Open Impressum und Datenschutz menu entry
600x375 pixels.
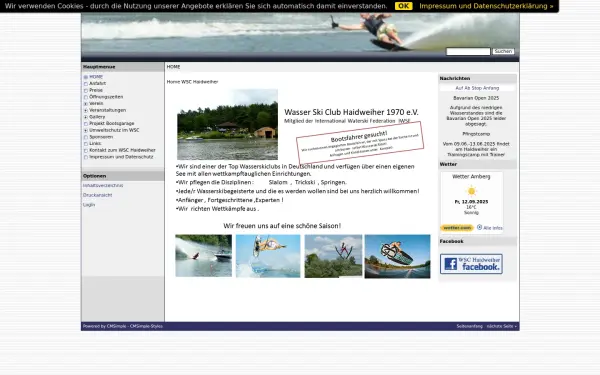coord(121,157)
